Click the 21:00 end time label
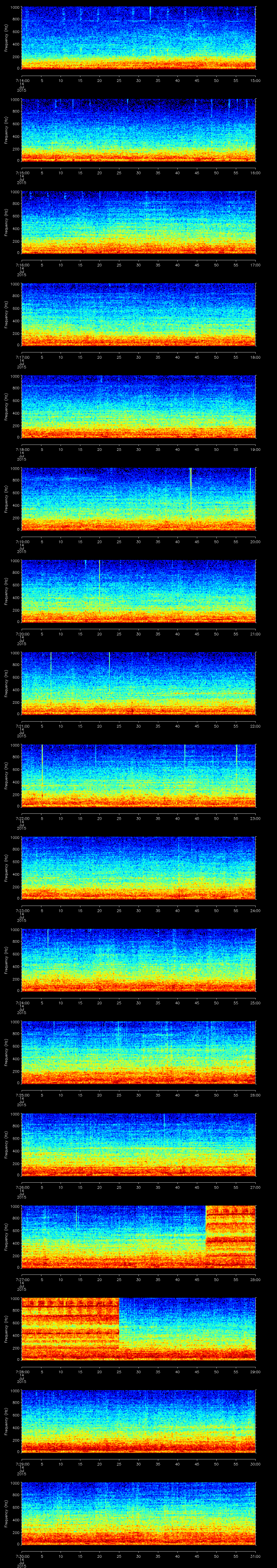Viewport: 277px width, 1568px height. click(256, 634)
